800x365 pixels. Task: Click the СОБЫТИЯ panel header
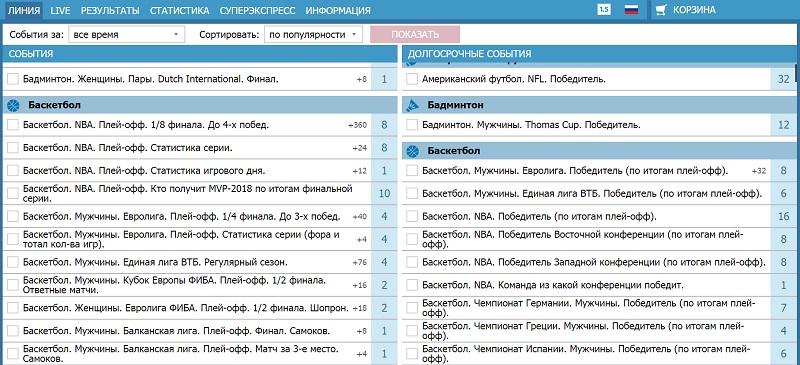199,54
